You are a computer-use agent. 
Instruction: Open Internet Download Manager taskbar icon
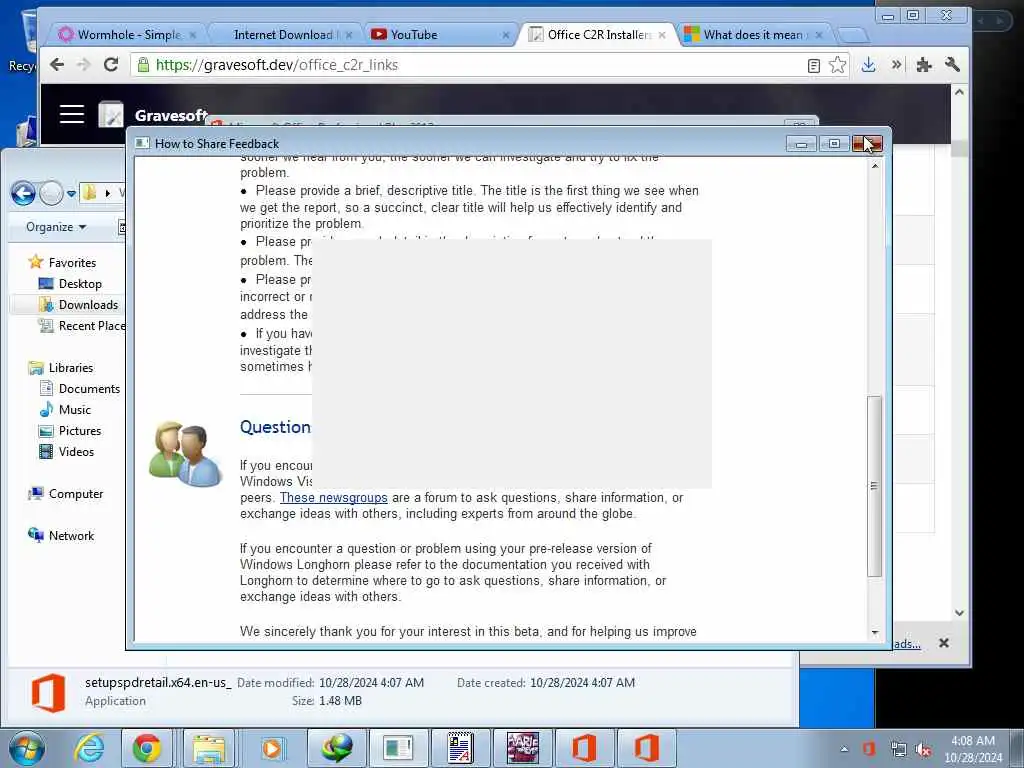point(336,748)
